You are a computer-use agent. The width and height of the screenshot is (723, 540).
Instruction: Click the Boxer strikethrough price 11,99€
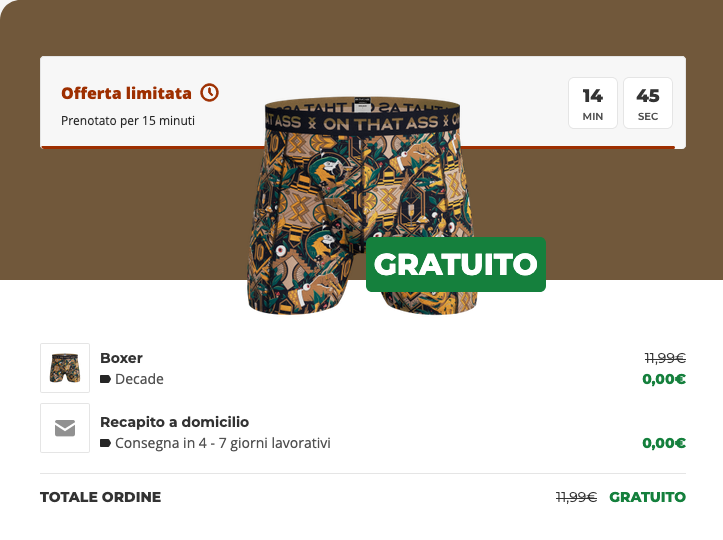coord(665,358)
